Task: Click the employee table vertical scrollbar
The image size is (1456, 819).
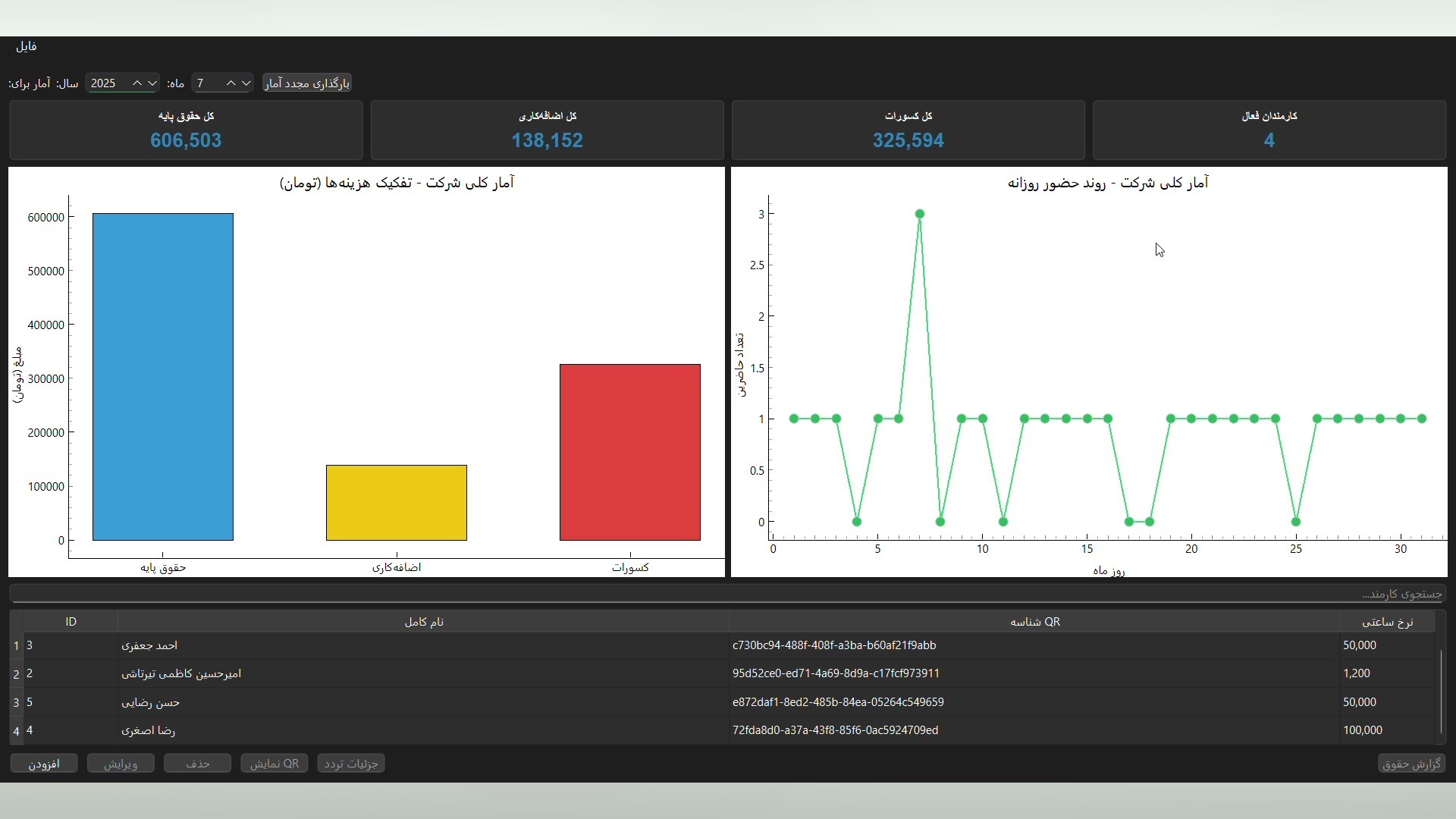Action: click(1441, 690)
